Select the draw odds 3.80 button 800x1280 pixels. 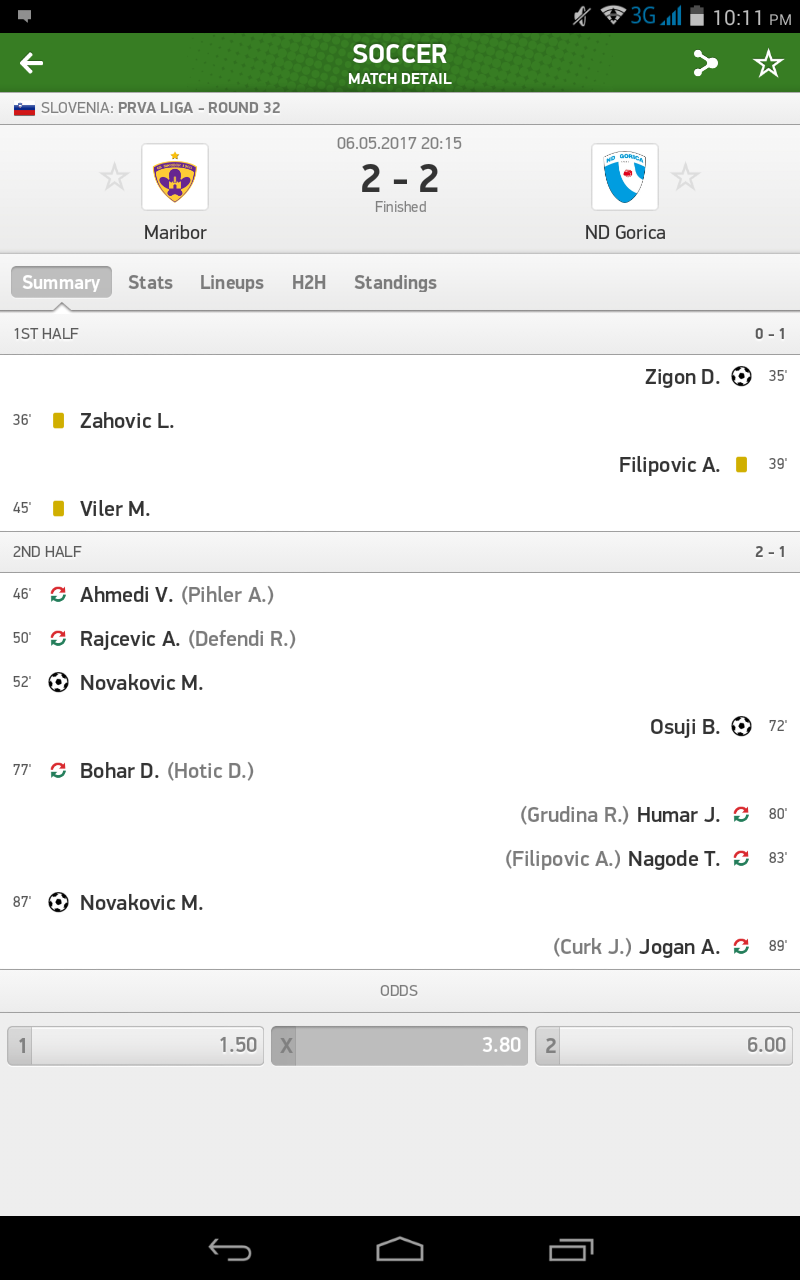tap(400, 1045)
